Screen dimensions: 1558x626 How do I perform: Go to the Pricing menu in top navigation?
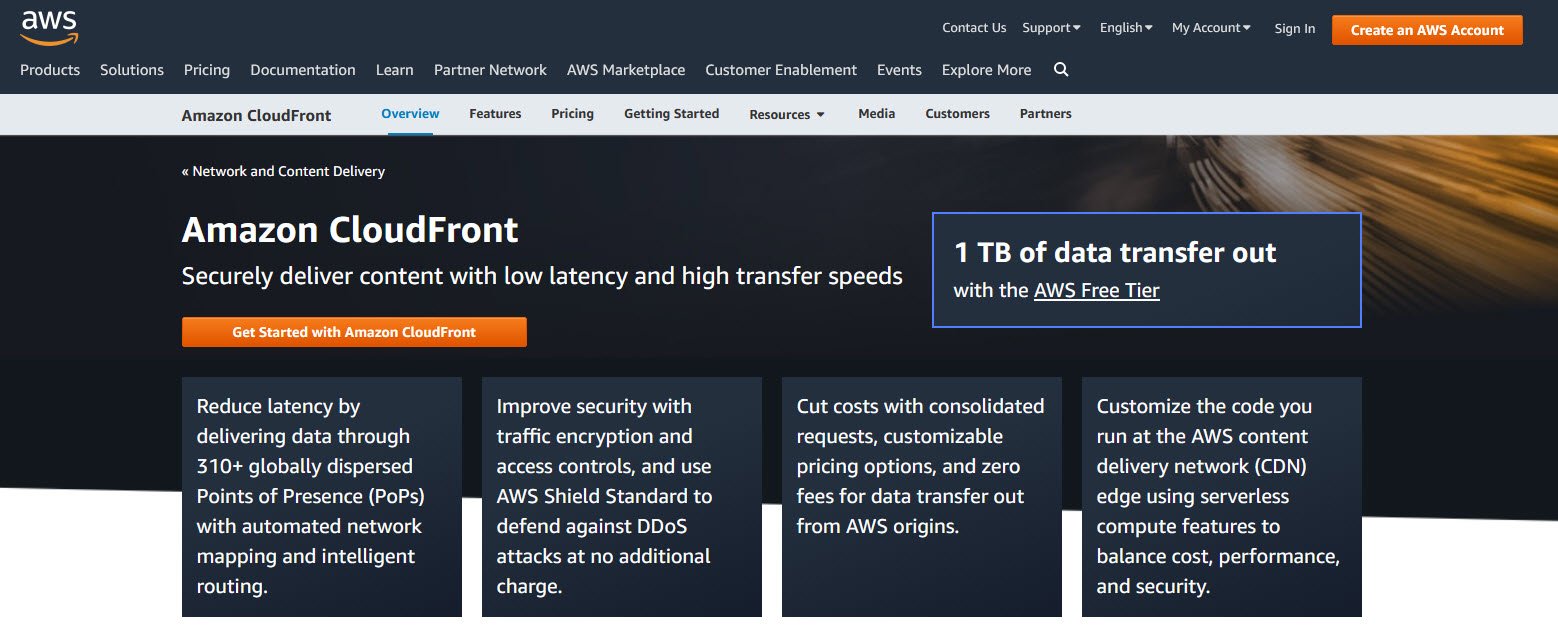(207, 70)
